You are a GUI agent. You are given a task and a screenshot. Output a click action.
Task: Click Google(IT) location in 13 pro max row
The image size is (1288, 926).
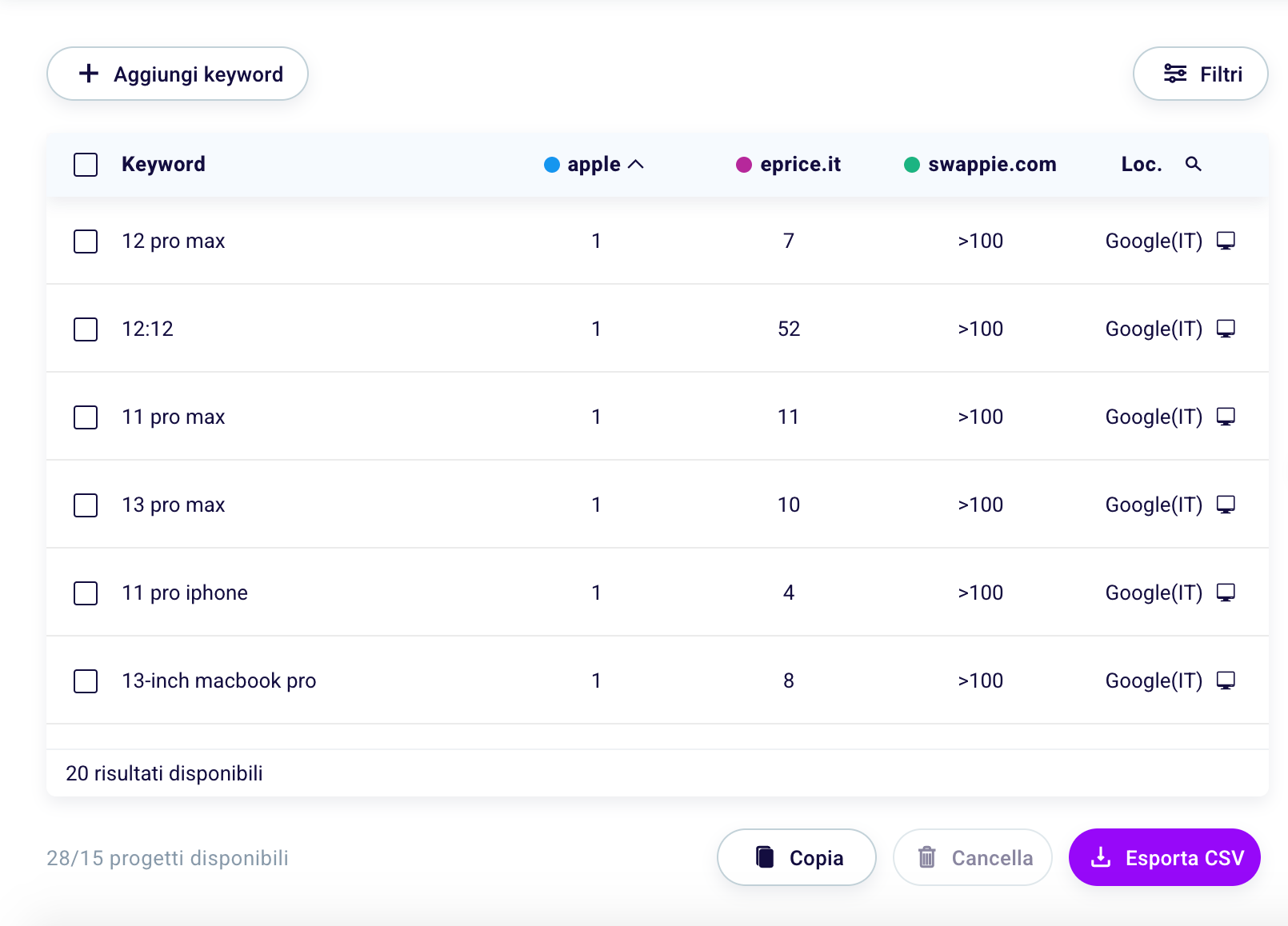[x=1153, y=505]
